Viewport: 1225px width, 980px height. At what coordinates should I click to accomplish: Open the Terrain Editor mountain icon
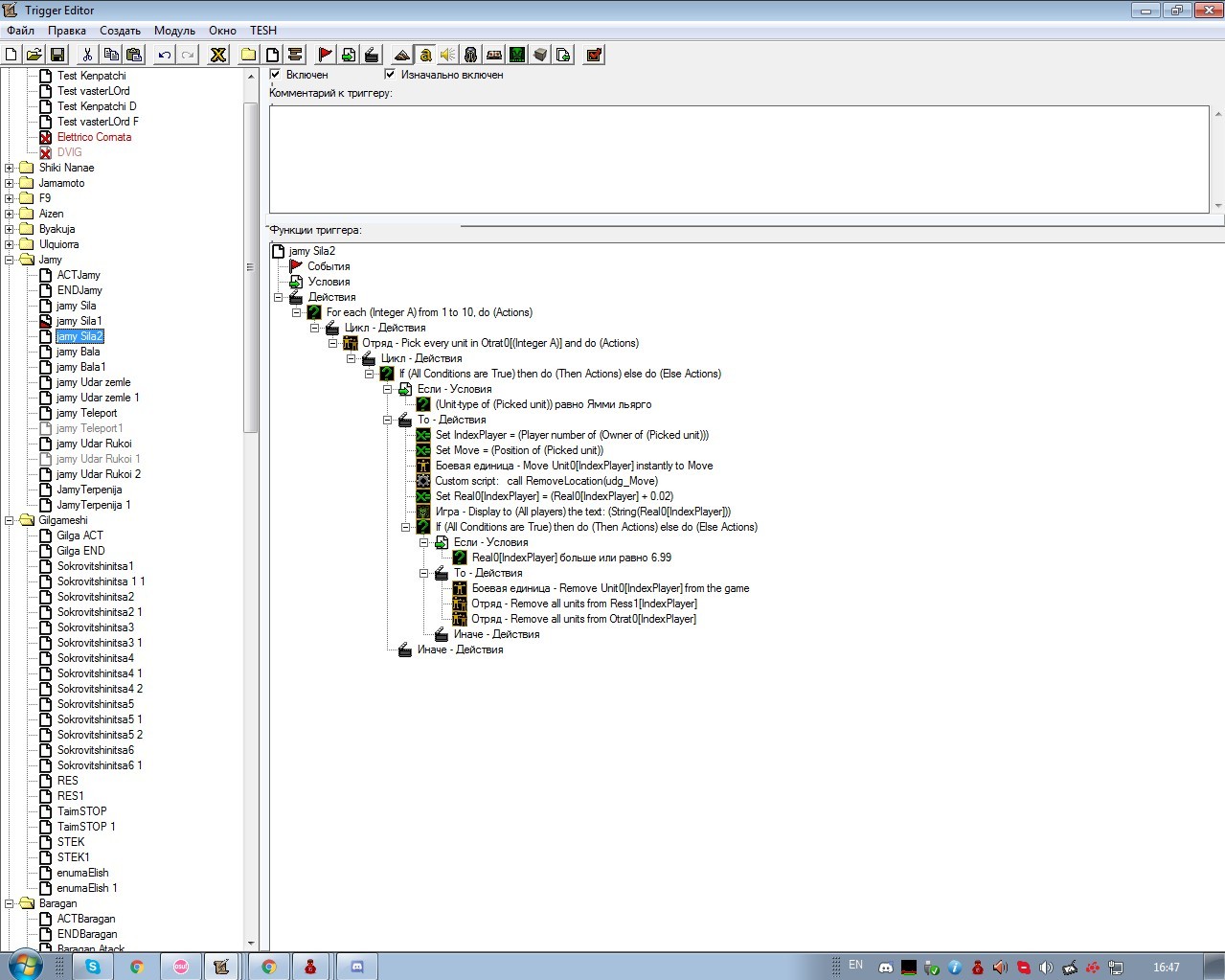tap(401, 55)
